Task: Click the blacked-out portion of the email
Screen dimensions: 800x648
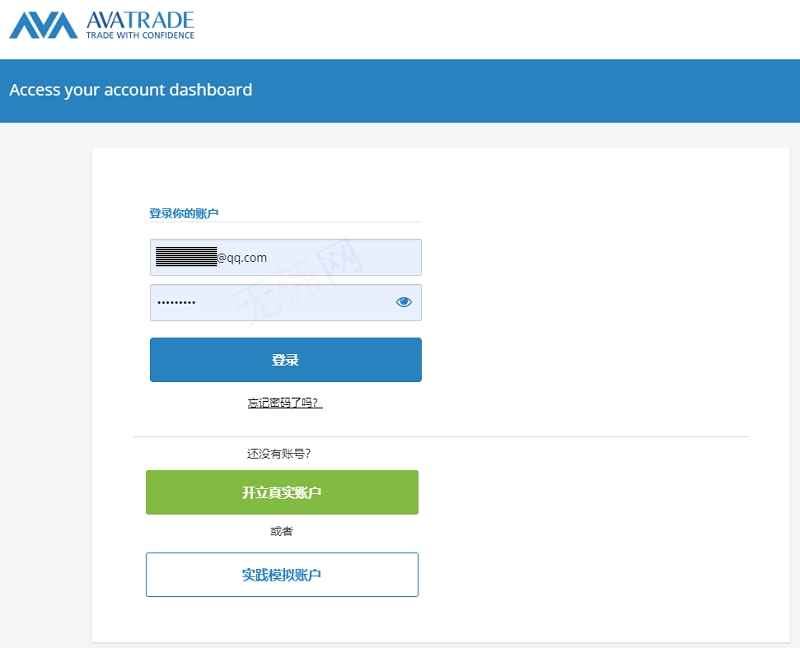Action: [x=186, y=257]
